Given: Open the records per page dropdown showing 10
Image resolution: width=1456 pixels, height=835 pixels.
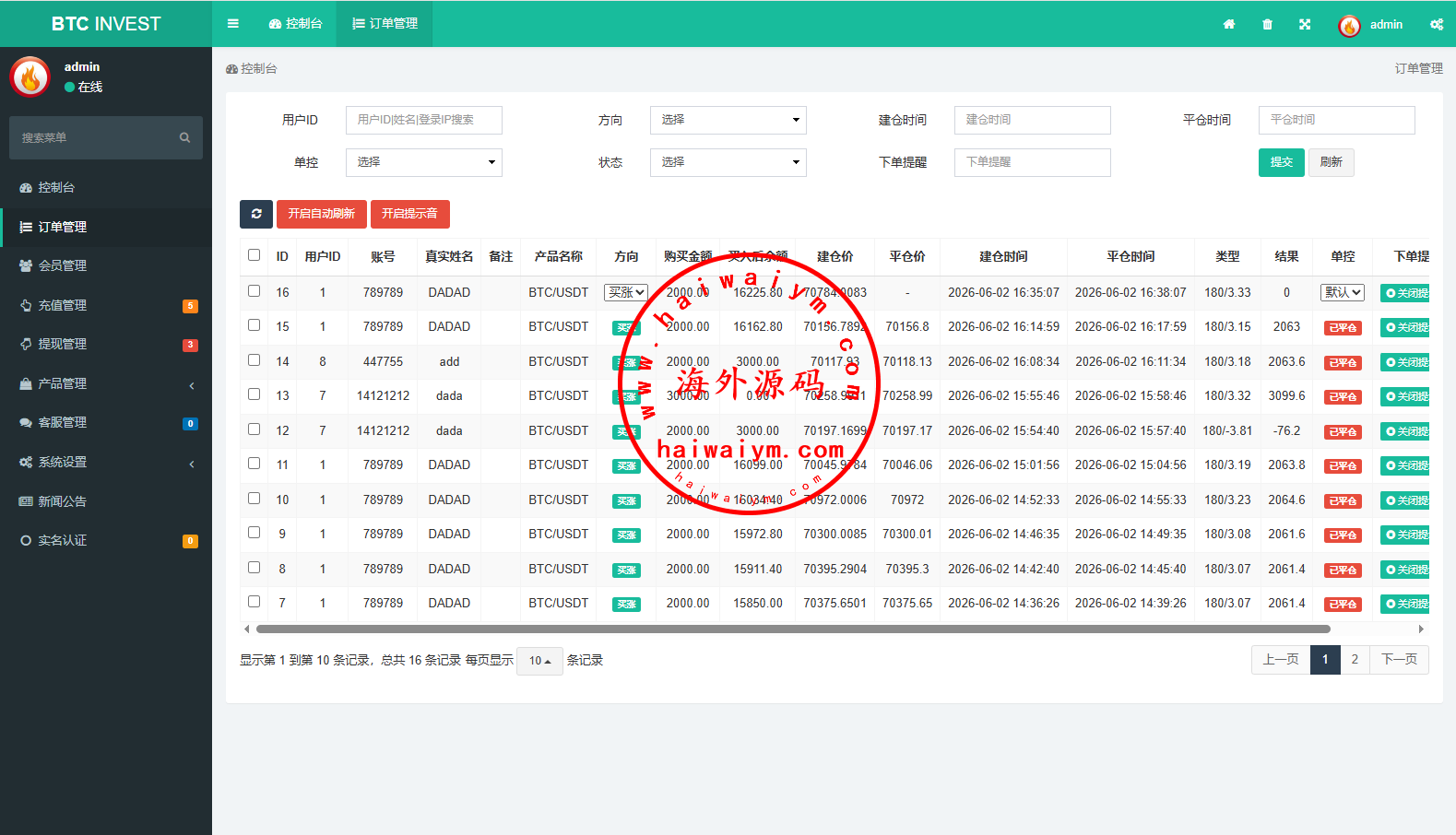Looking at the screenshot, I should (x=539, y=661).
